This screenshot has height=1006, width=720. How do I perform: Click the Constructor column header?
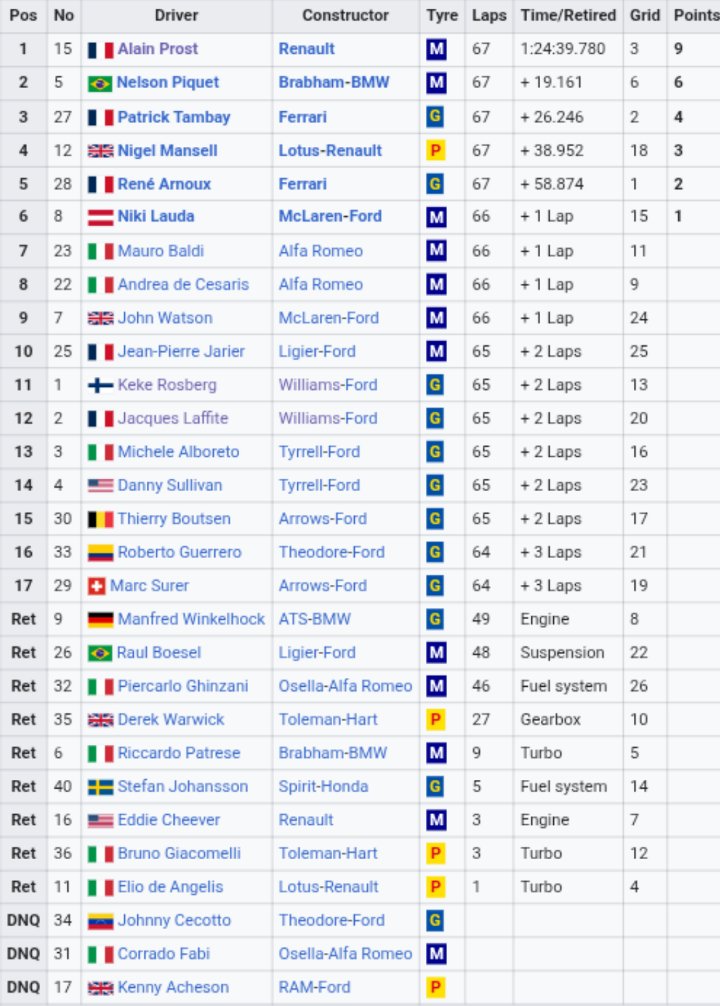pos(345,15)
